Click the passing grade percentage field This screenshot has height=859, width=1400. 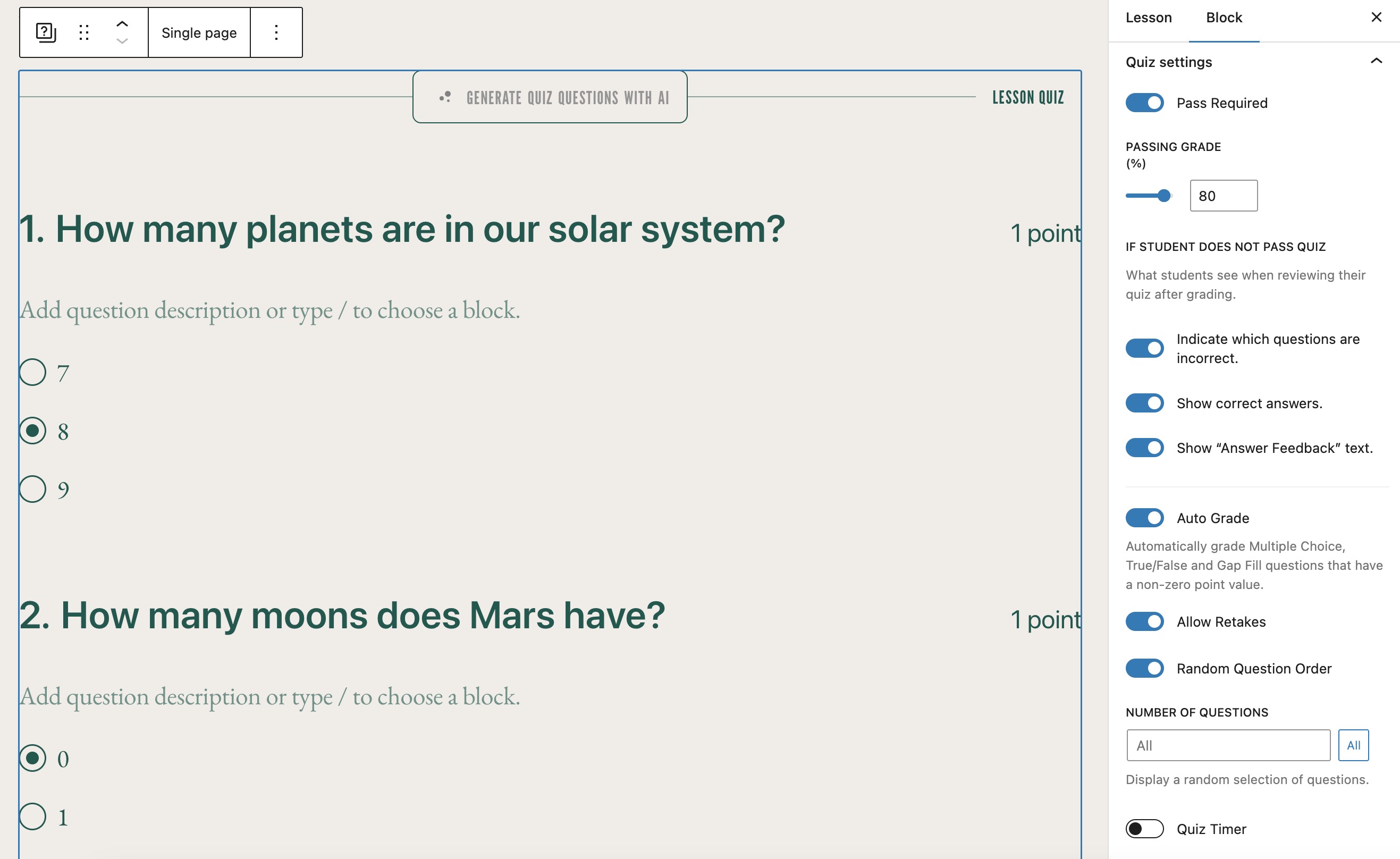click(x=1224, y=196)
